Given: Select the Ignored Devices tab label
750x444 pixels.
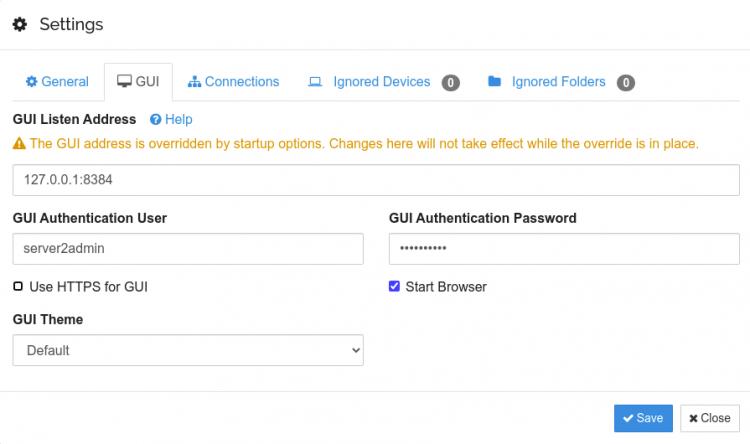Looking at the screenshot, I should (x=381, y=82).
